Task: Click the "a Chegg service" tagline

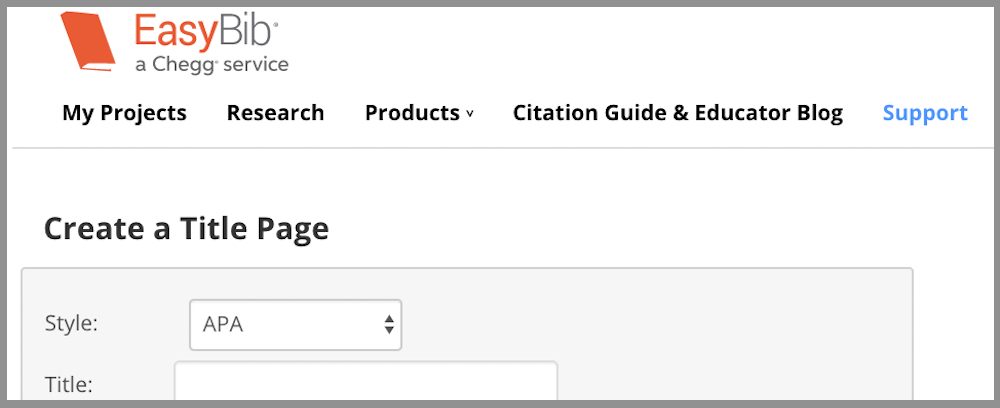Action: (210, 65)
